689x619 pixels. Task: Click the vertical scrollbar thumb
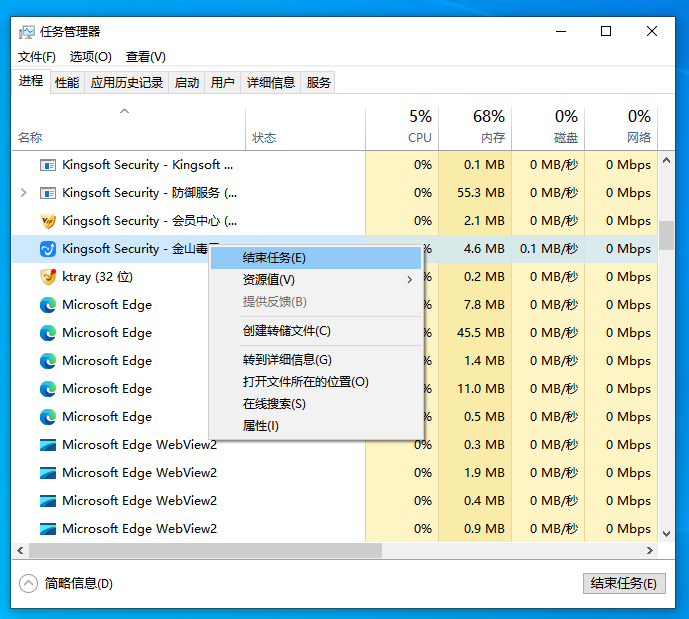coord(666,235)
